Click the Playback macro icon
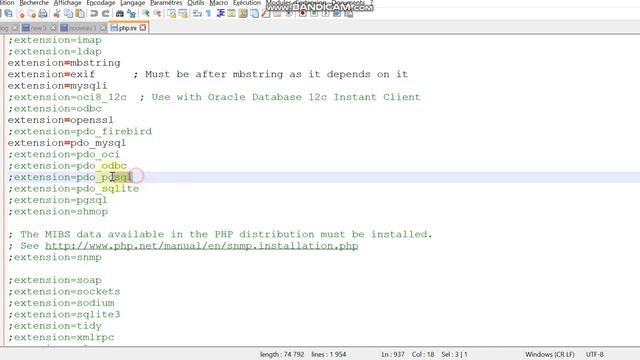This screenshot has width=640, height=360. point(326,13)
